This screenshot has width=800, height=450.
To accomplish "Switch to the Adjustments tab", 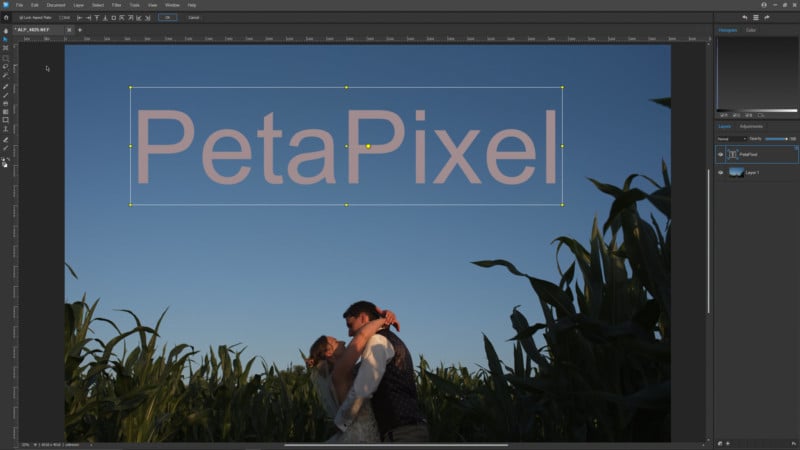I will click(751, 127).
